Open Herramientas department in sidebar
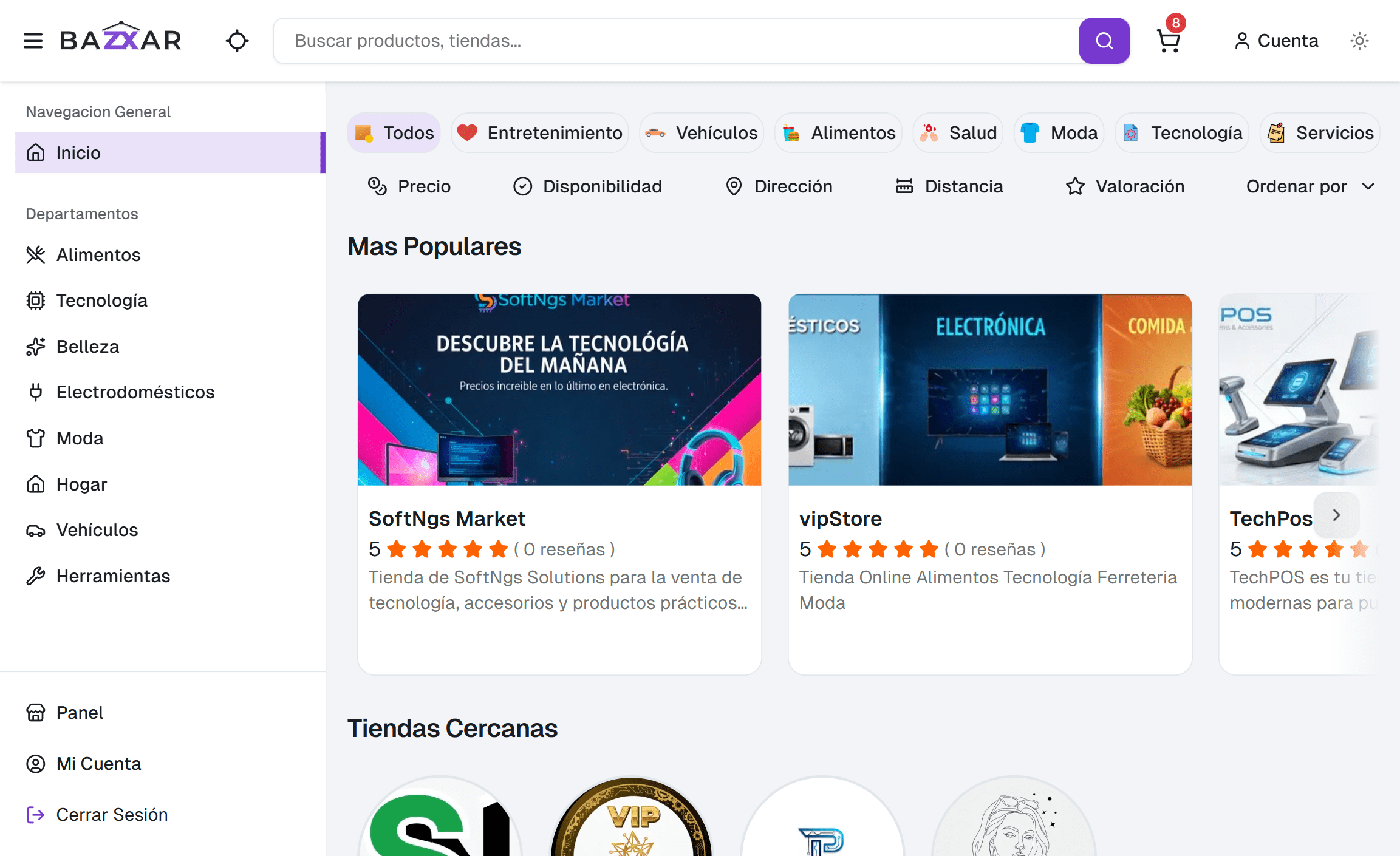The height and width of the screenshot is (856, 1400). (113, 576)
